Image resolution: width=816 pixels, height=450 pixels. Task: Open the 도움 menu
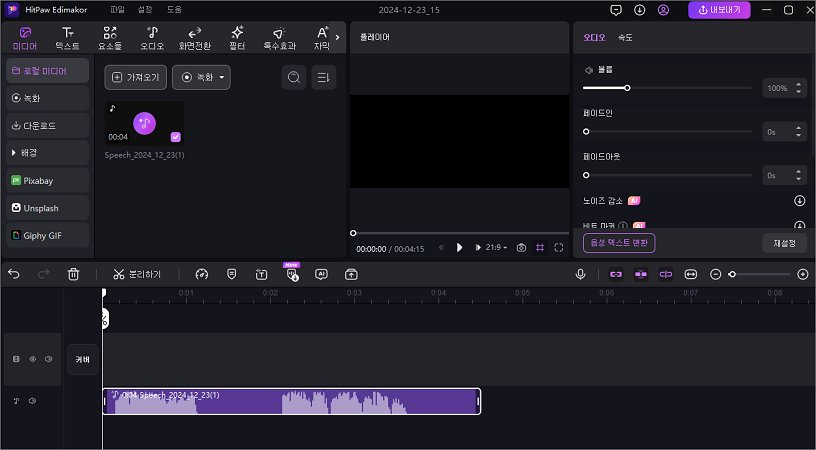pyautogui.click(x=174, y=10)
